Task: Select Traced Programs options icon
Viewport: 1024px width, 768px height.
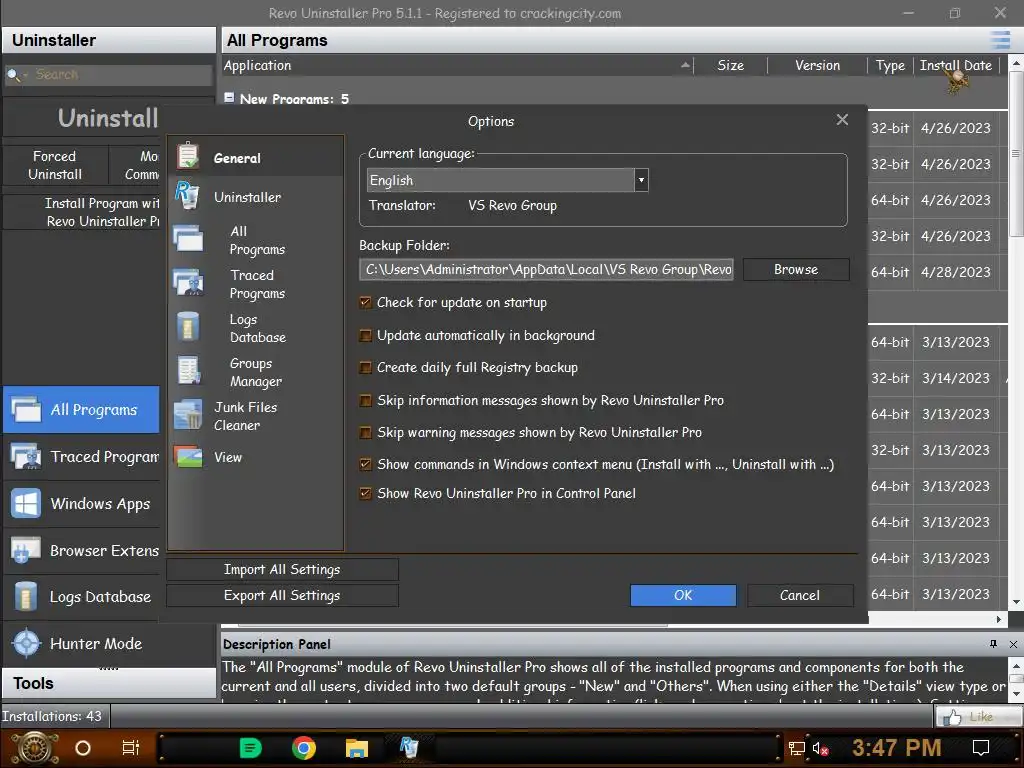Action: click(188, 283)
